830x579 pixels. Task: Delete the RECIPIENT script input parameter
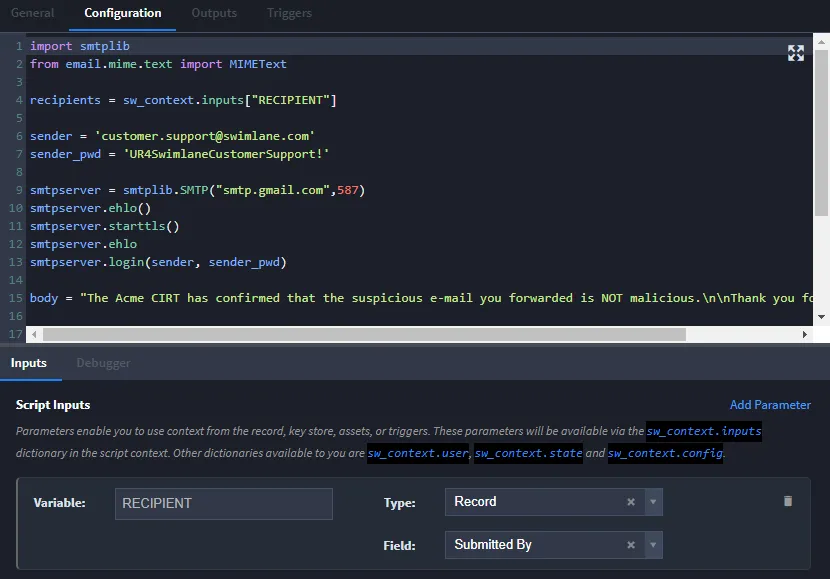(788, 501)
